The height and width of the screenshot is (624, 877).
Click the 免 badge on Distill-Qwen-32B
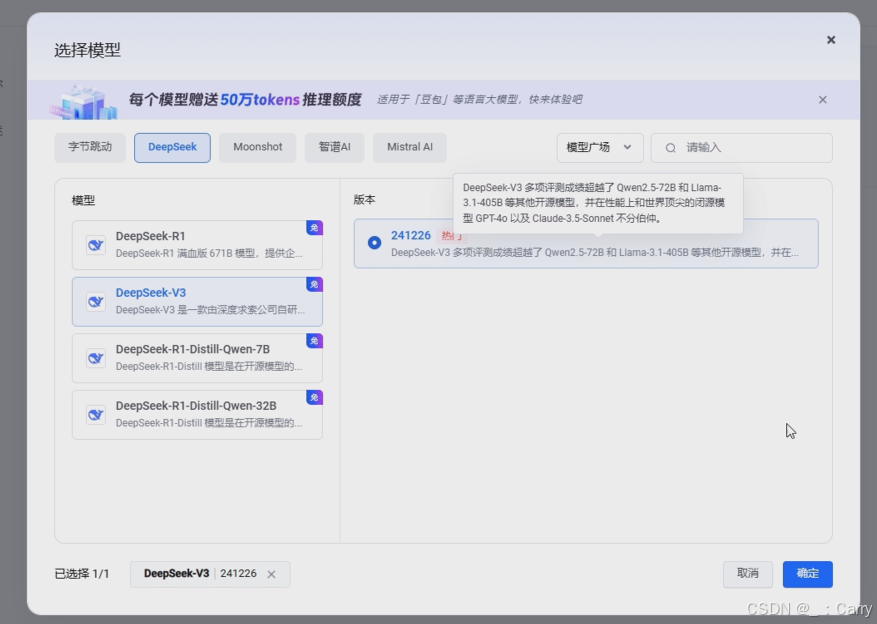coord(314,397)
